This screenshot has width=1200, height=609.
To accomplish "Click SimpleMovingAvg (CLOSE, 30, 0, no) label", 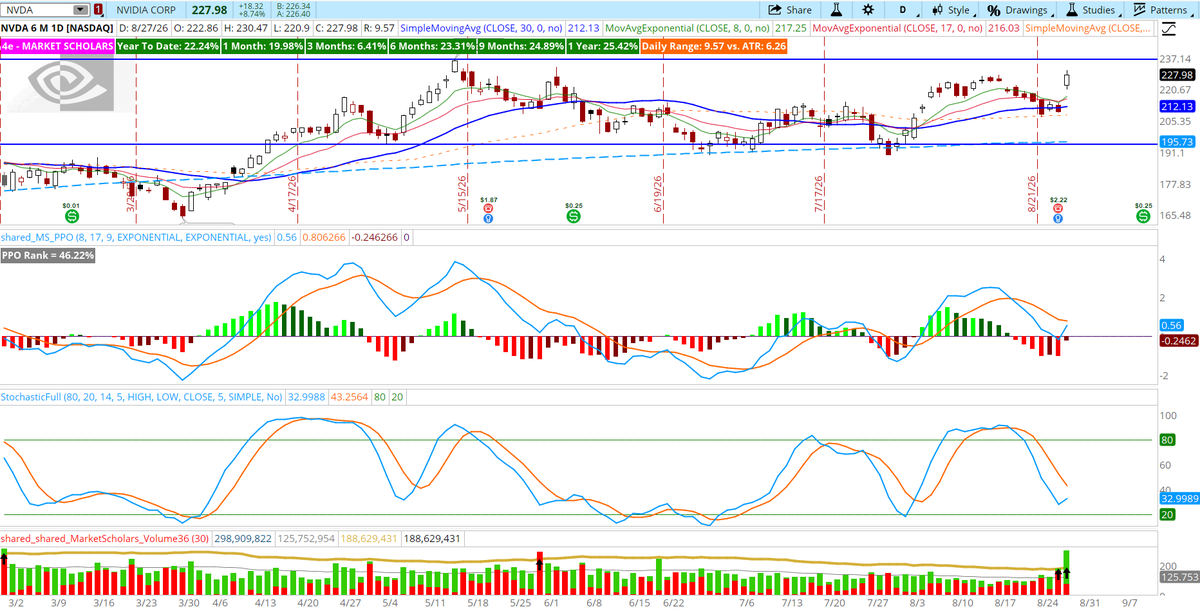I will (x=482, y=28).
